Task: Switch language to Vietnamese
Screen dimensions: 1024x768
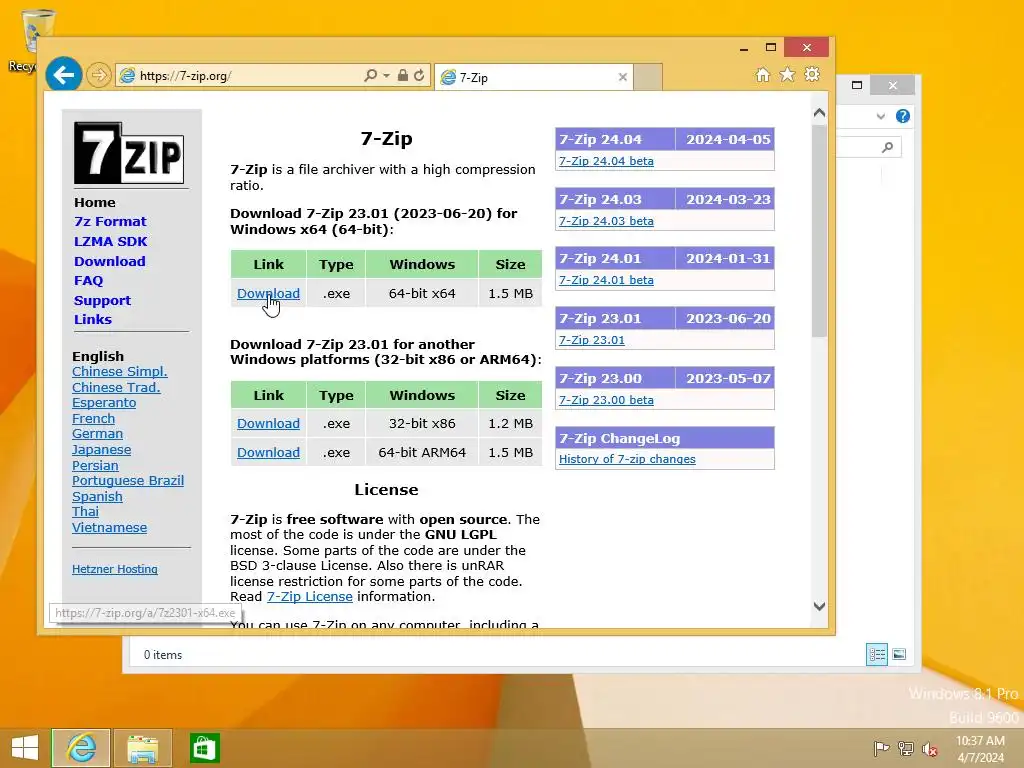Action: pyautogui.click(x=109, y=528)
